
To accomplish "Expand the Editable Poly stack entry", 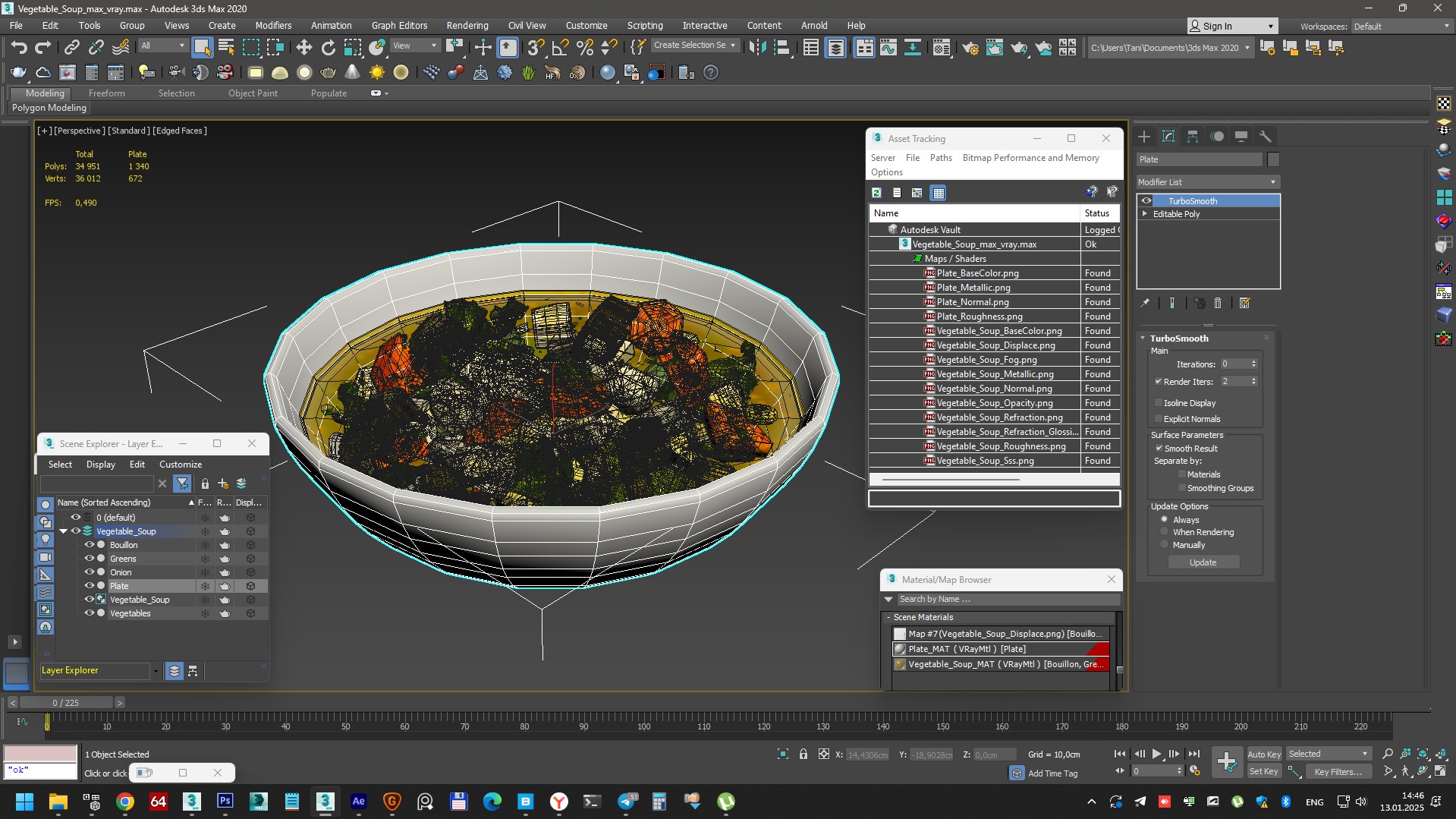I will pos(1145,214).
